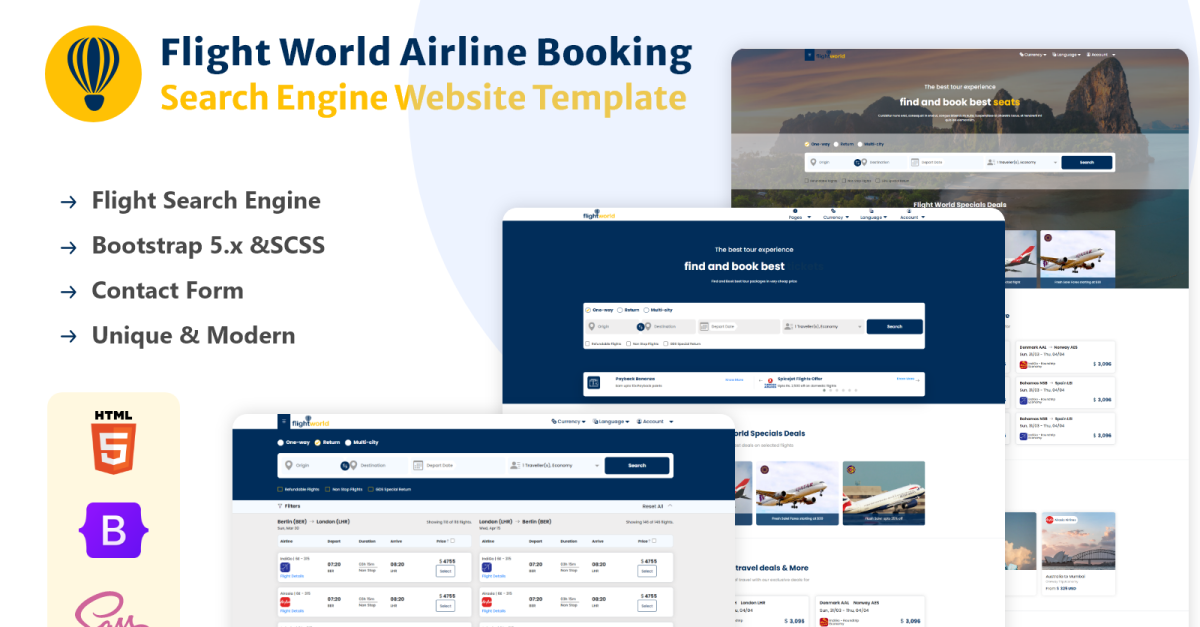Image resolution: width=1200 pixels, height=627 pixels.
Task: Open hamburger menu on flight results page
Action: (283, 422)
